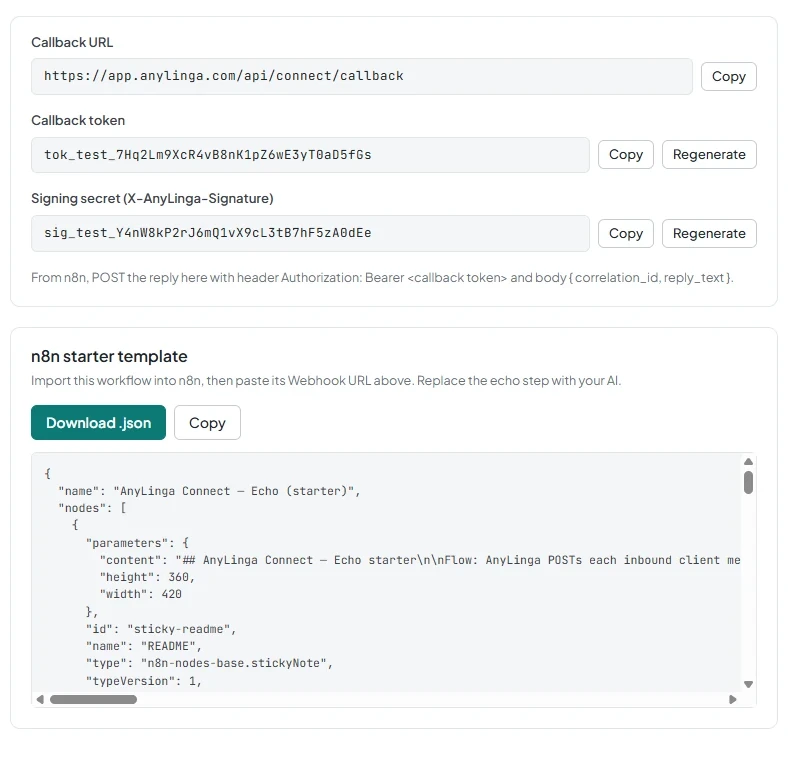Click the "Import this workflow into n8n" description

point(326,380)
